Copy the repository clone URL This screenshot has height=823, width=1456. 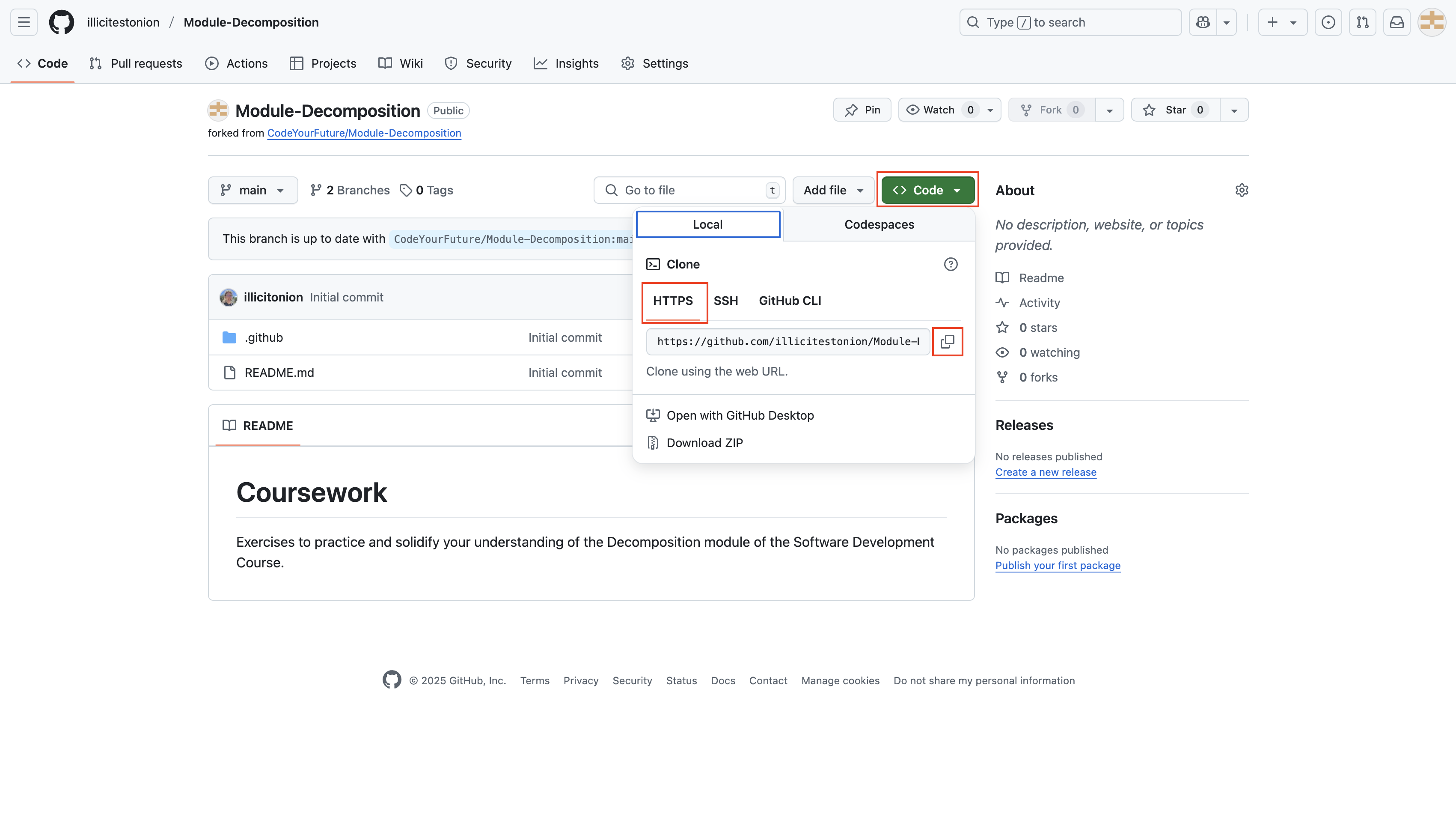coord(948,342)
